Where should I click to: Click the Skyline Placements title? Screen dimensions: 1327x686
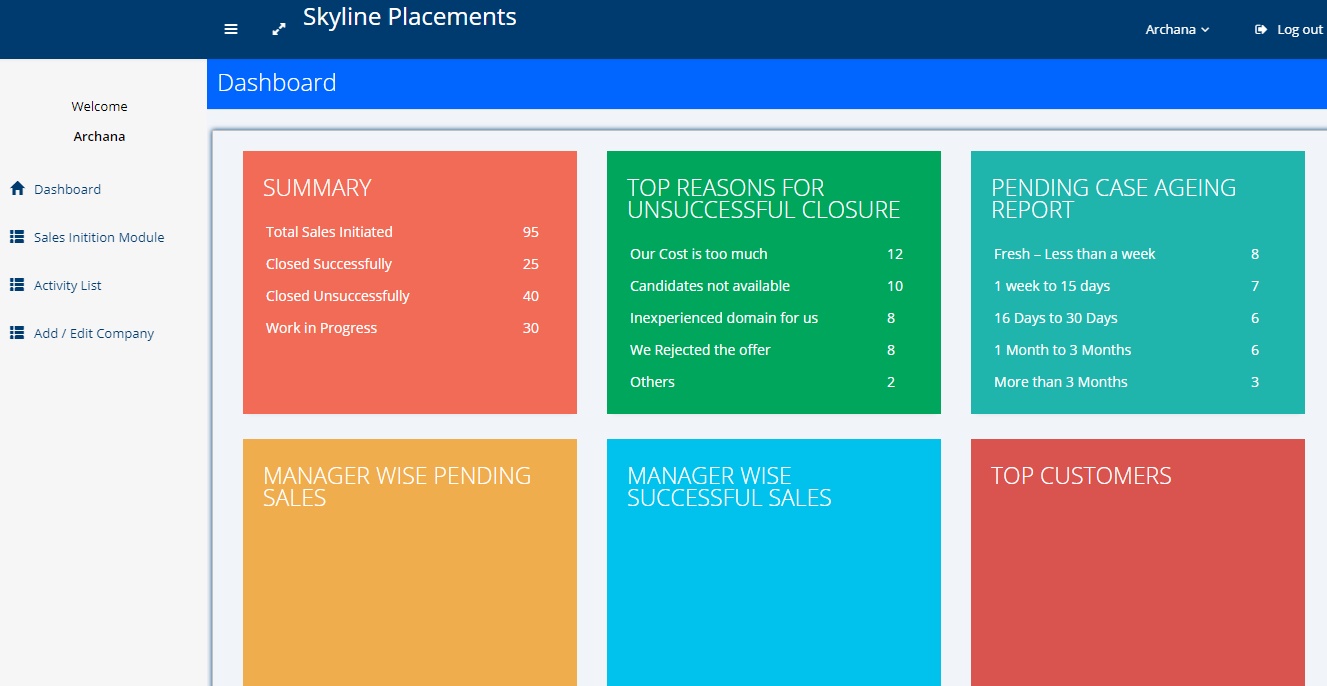[410, 17]
